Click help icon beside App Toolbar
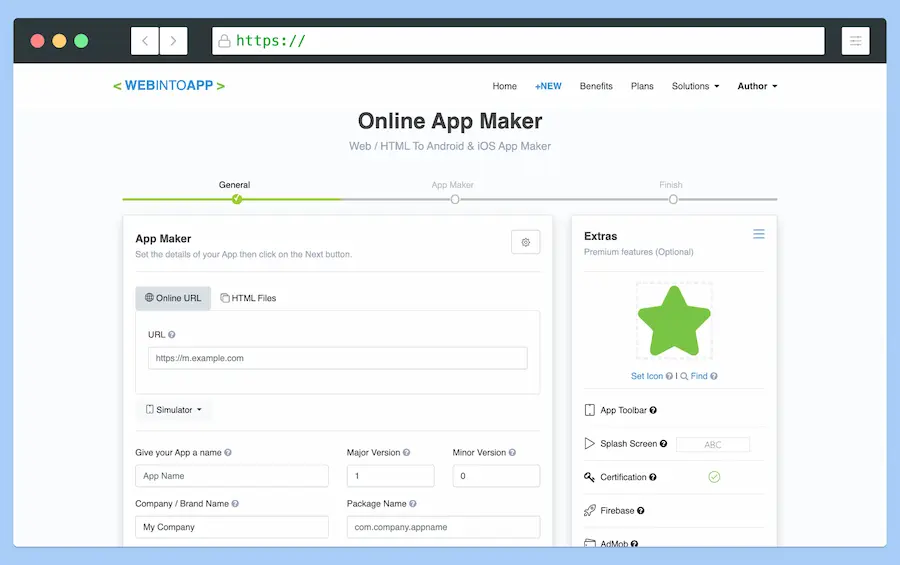This screenshot has width=900, height=565. pyautogui.click(x=653, y=410)
